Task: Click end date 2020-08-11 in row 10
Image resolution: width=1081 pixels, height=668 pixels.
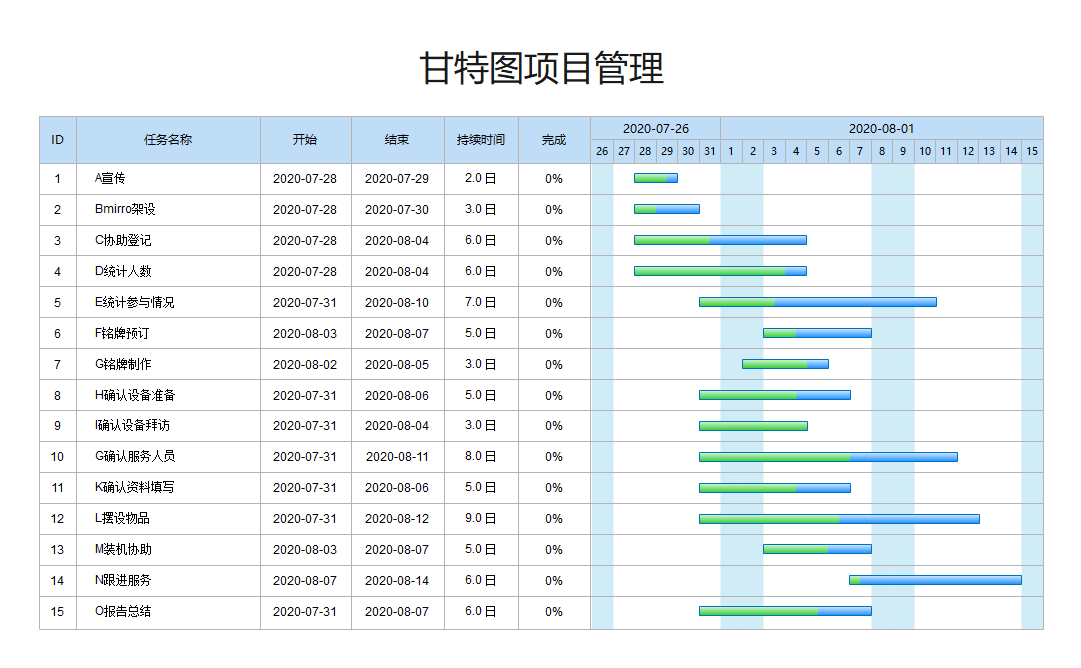Action: point(397,456)
